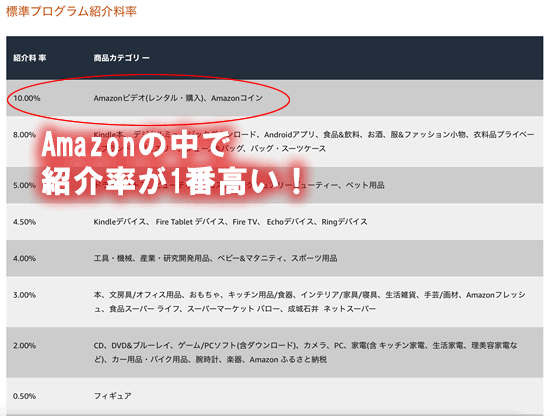Click the line with カー用品・バイク用品、腕時計
The image size is (550, 416).
click(x=210, y=360)
